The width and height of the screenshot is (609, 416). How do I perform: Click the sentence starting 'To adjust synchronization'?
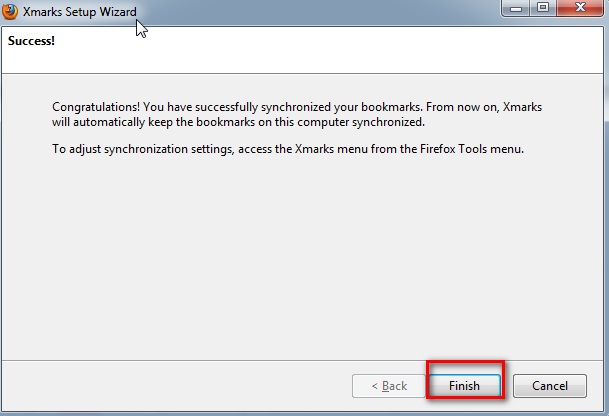click(x=288, y=149)
